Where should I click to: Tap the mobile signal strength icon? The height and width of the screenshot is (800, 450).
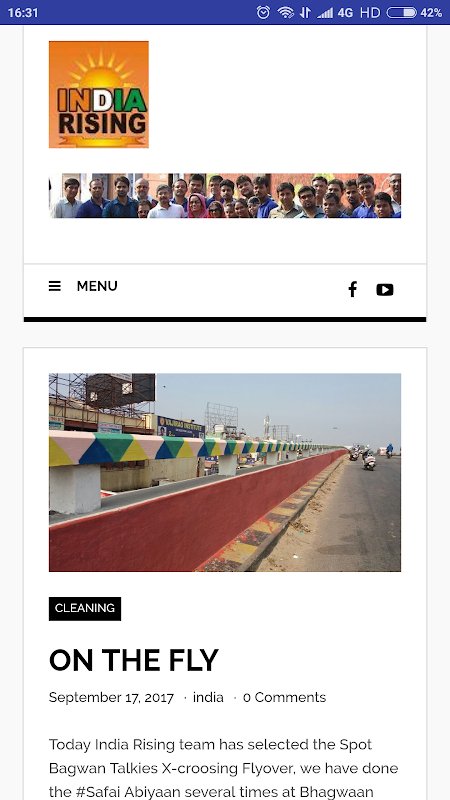325,12
